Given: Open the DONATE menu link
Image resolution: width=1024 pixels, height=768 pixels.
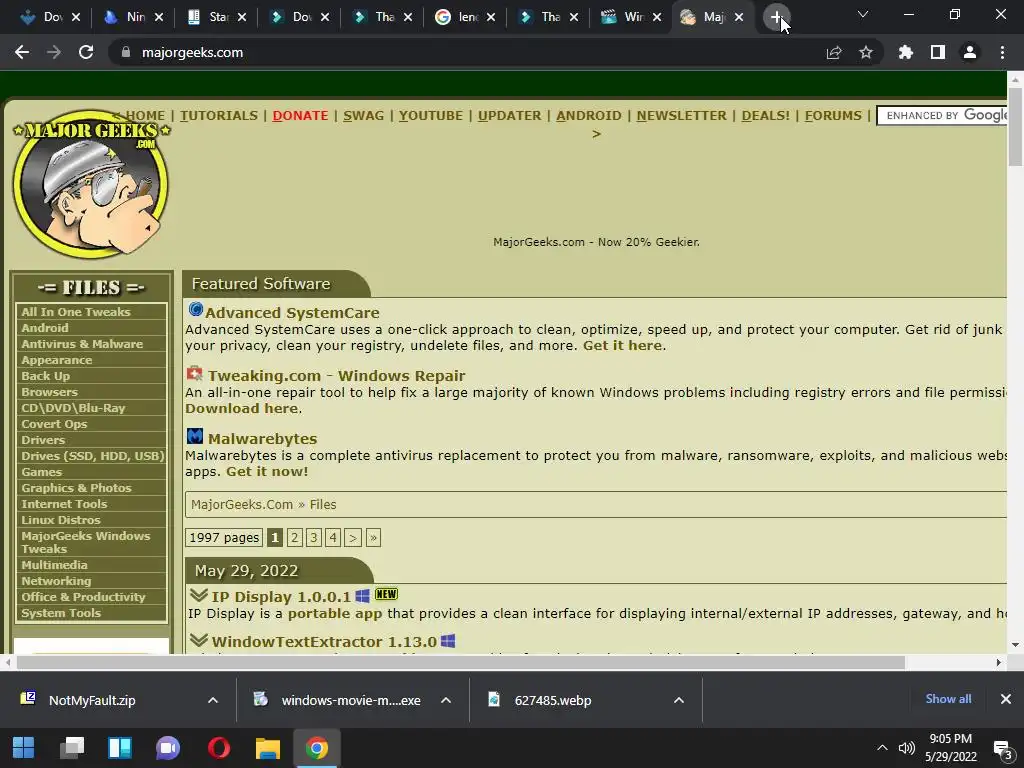Looking at the screenshot, I should coord(300,116).
